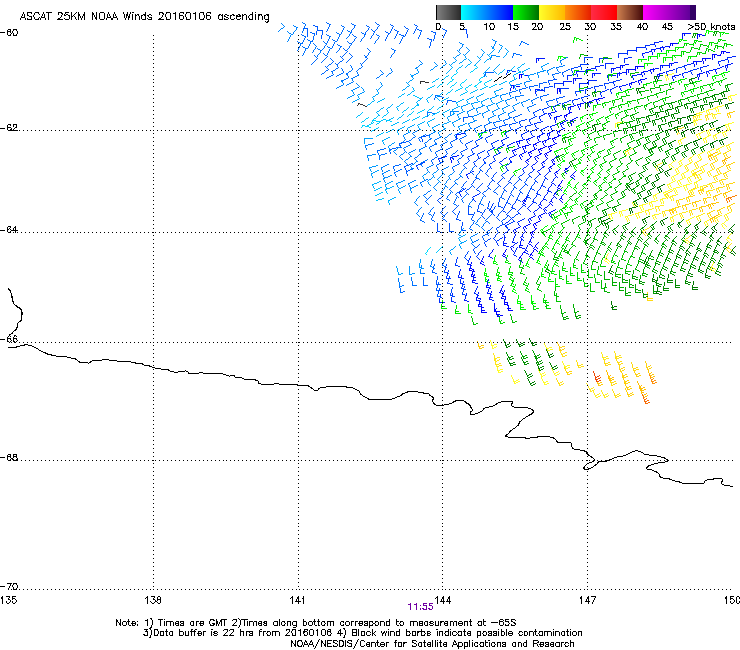Pick the blue 10-15 knots legend swatch
Viewport: 740px width, 650px height.
click(500, 12)
